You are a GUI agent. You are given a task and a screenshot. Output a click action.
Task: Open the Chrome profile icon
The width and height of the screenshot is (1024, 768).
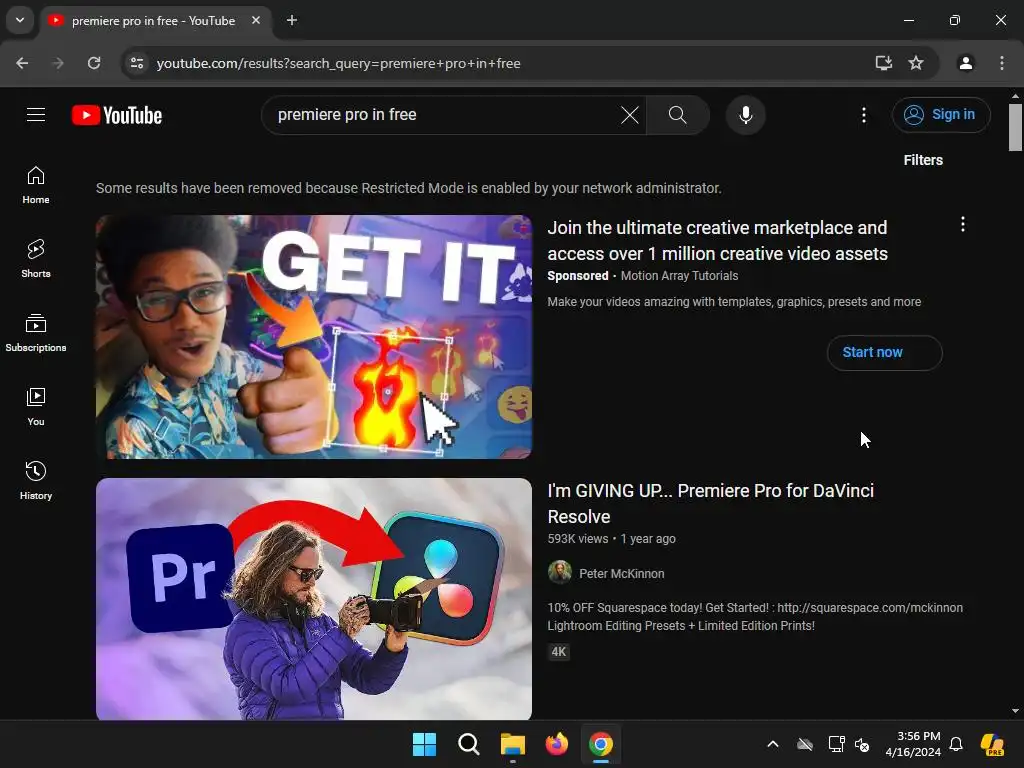(965, 63)
